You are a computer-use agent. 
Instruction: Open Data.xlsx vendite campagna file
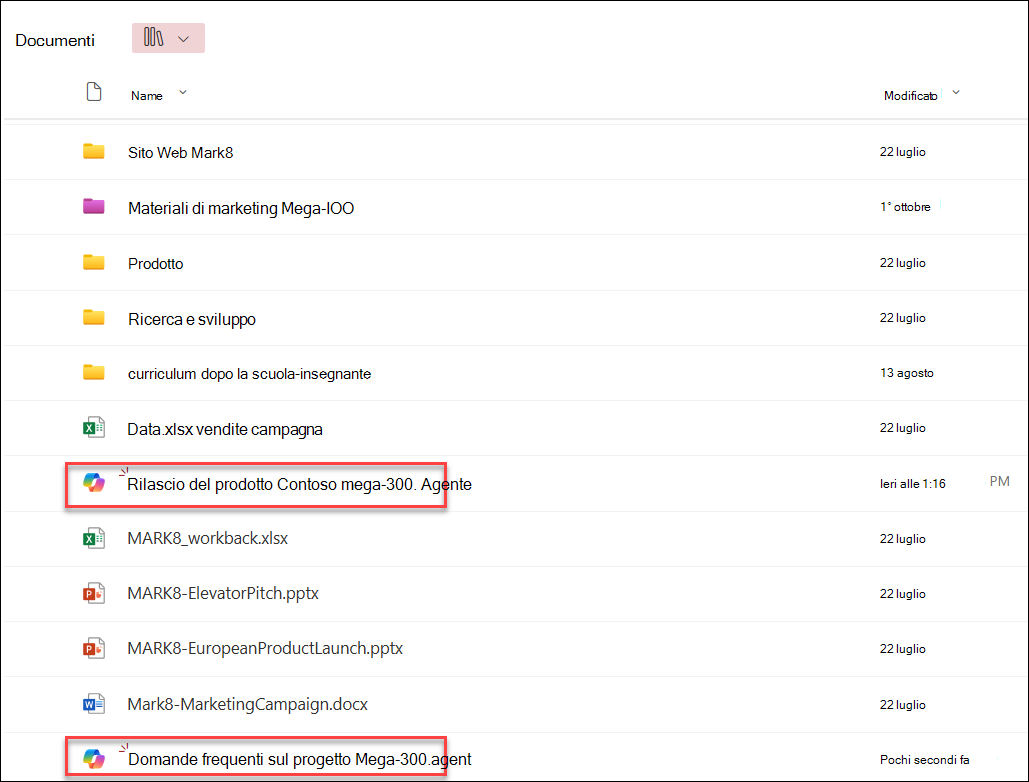tap(225, 430)
